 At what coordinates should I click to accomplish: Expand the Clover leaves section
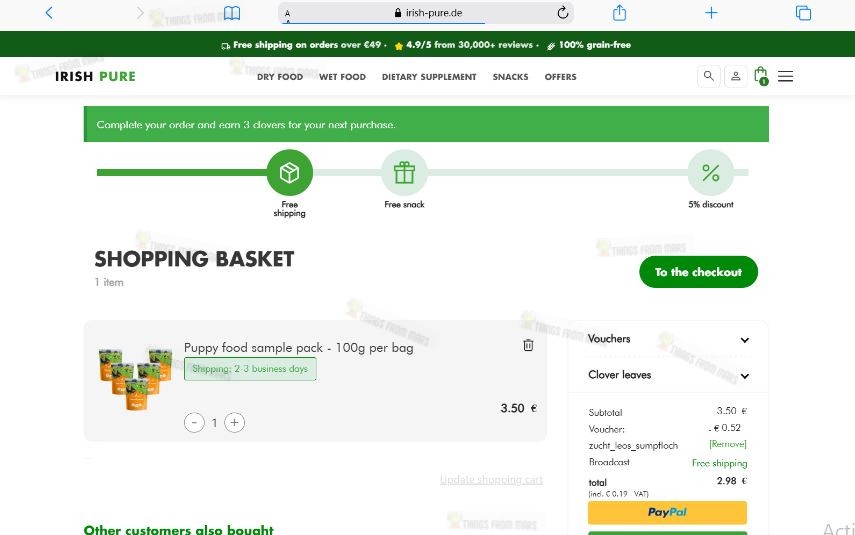pos(668,375)
